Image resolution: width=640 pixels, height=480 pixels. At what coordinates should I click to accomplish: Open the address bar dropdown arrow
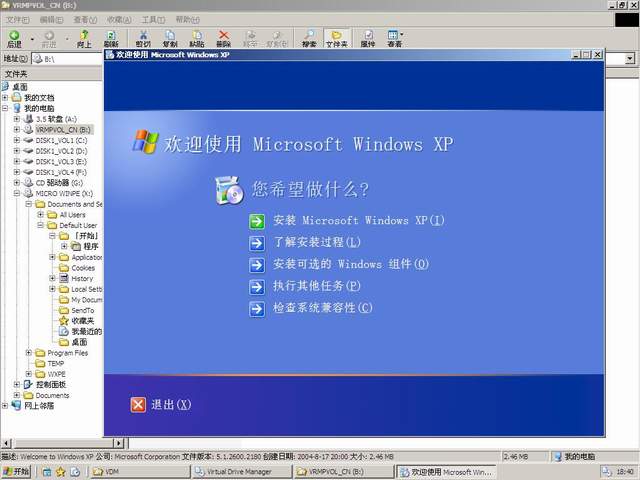pyautogui.click(x=630, y=59)
